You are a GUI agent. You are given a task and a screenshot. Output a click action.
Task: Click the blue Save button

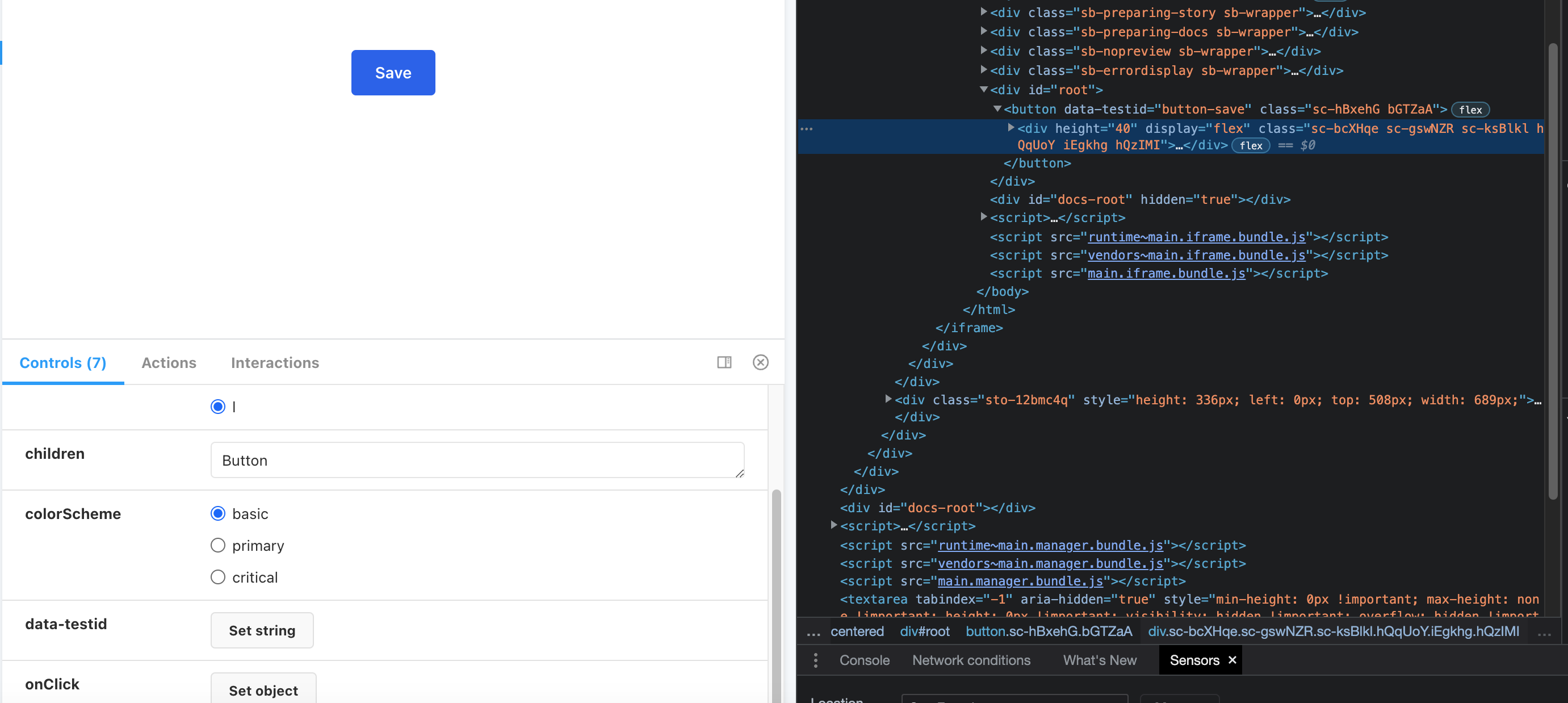coord(393,73)
